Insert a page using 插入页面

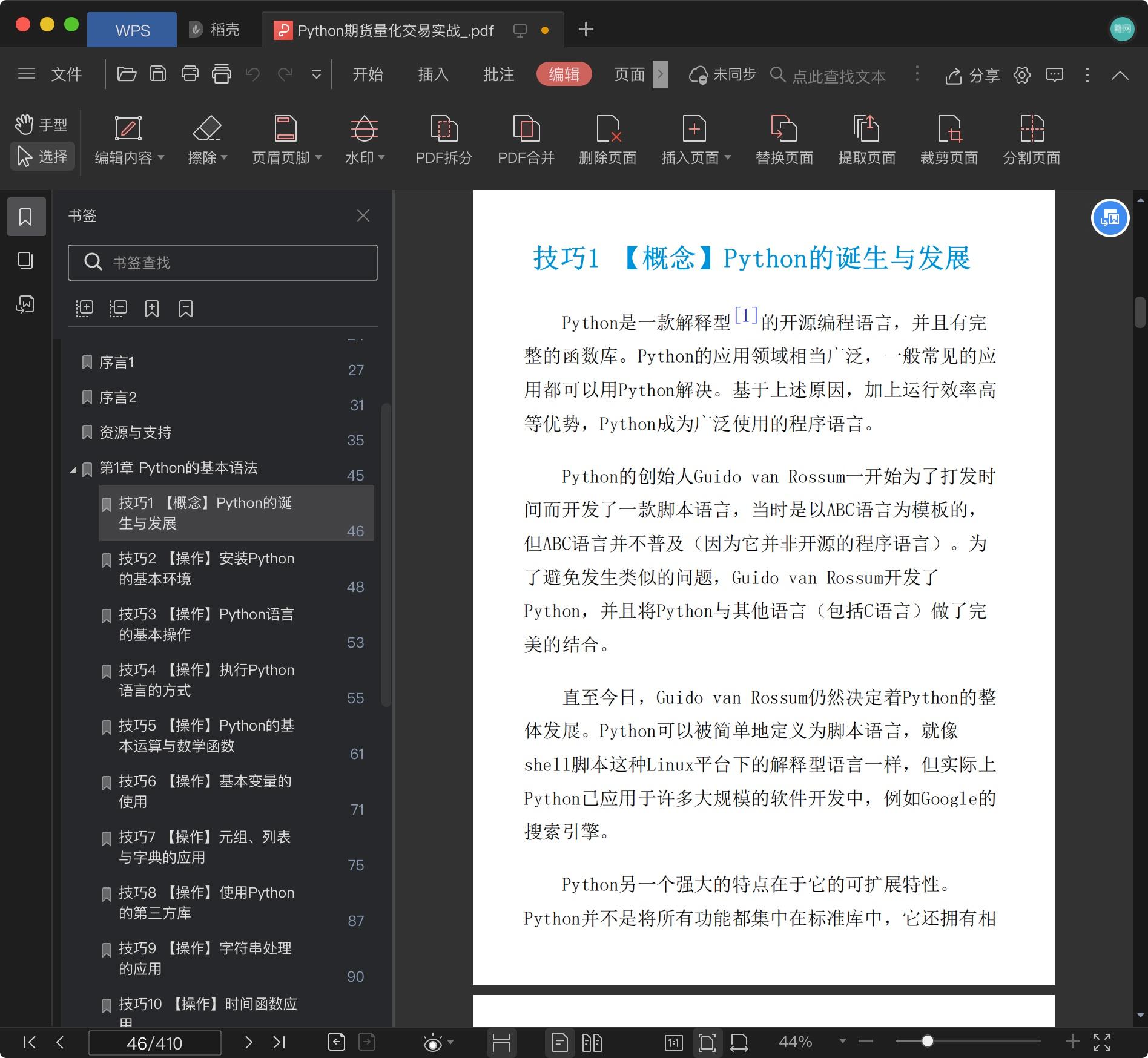695,140
